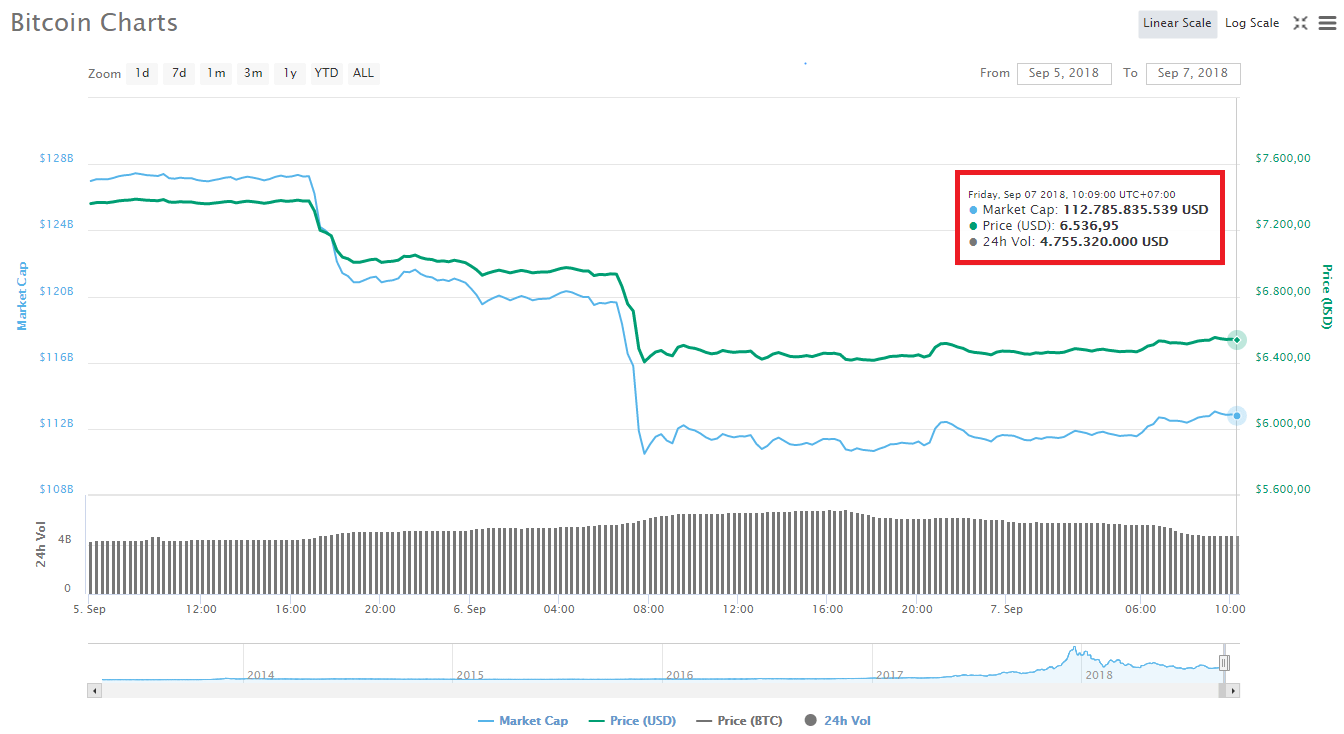Click the Market Cap vertical axis title
Screen dimensions: 1344x734
(22, 296)
